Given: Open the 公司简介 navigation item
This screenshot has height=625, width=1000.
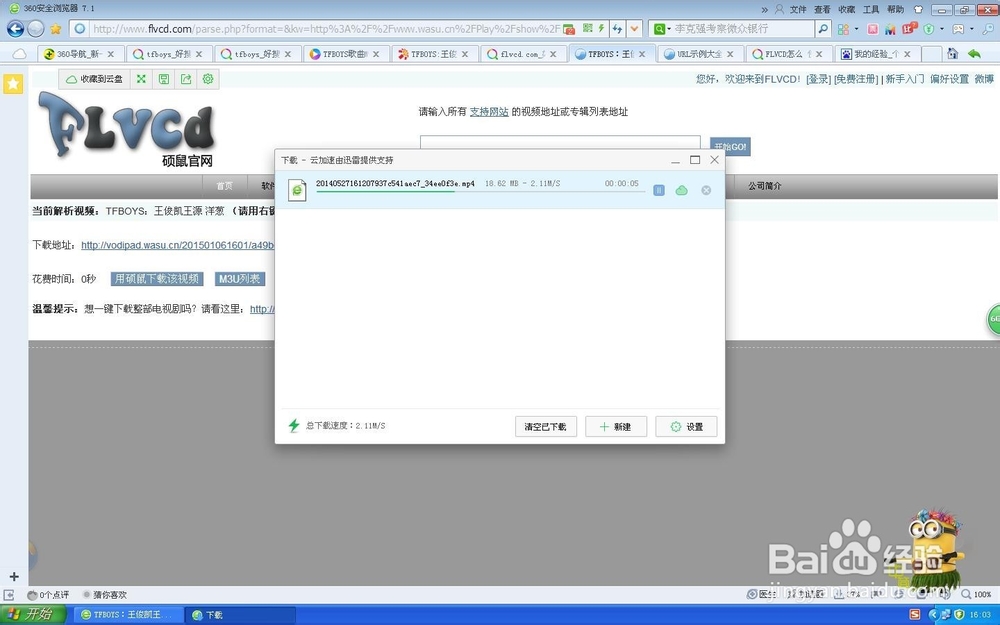Looking at the screenshot, I should (765, 186).
